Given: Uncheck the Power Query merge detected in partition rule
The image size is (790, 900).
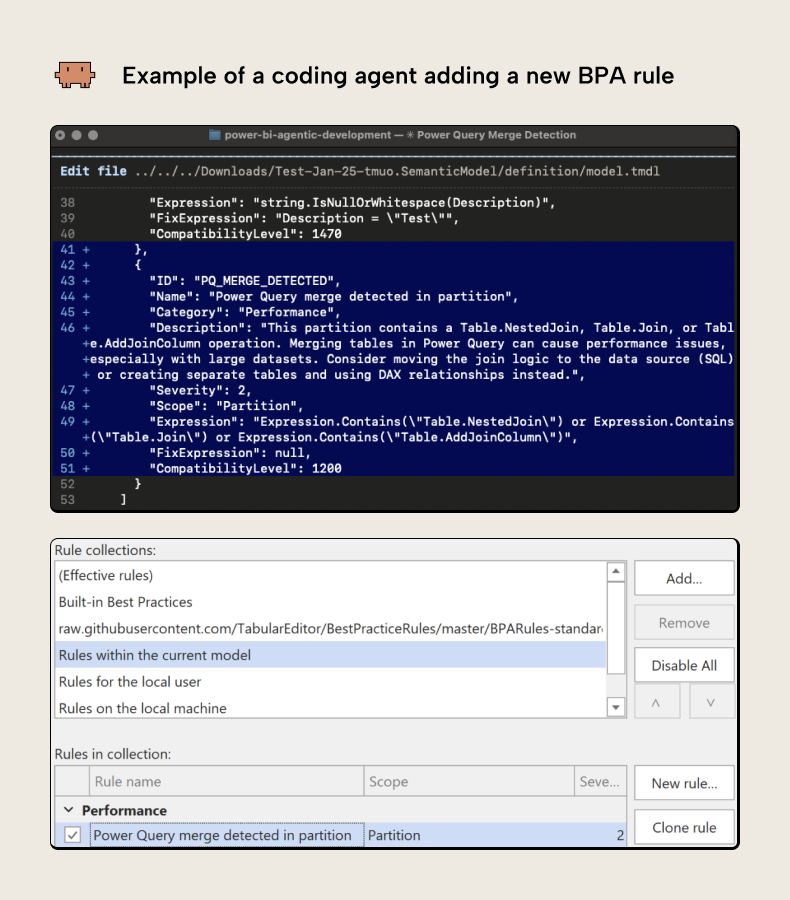Looking at the screenshot, I should (x=71, y=834).
